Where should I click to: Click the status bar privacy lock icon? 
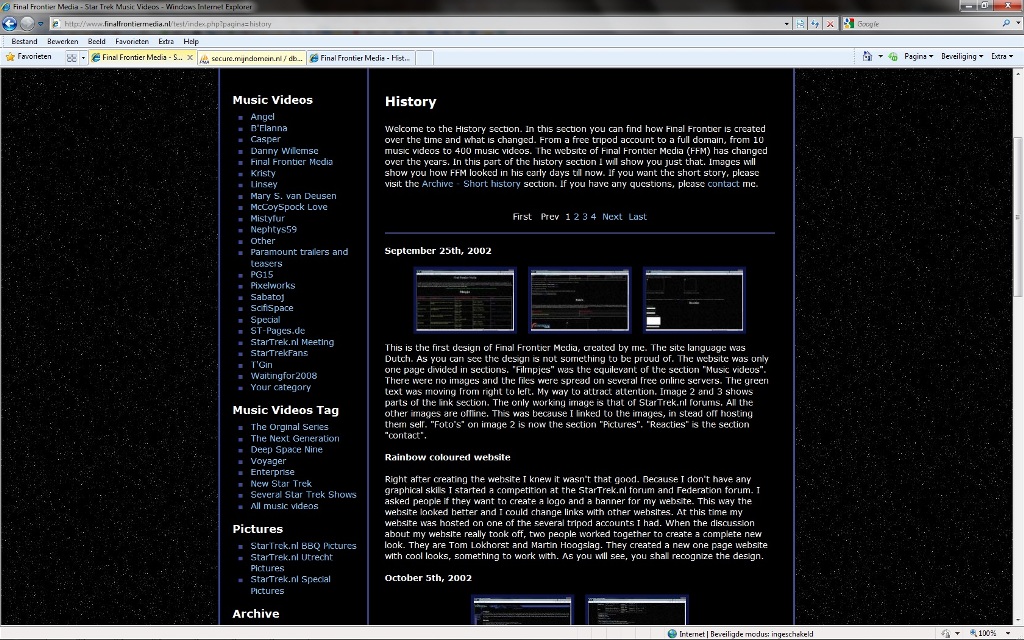point(945,633)
